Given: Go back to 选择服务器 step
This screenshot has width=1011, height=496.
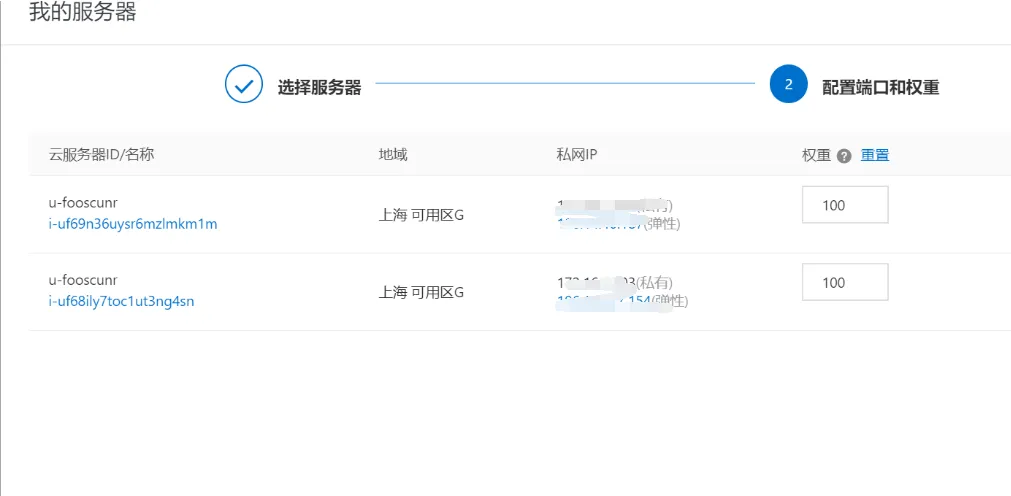Looking at the screenshot, I should tap(319, 88).
